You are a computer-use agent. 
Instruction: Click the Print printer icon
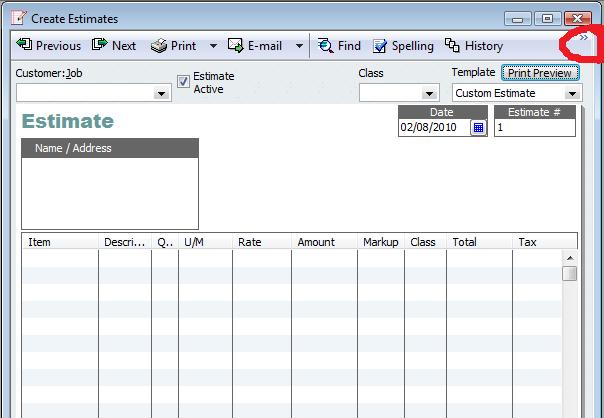click(x=159, y=45)
